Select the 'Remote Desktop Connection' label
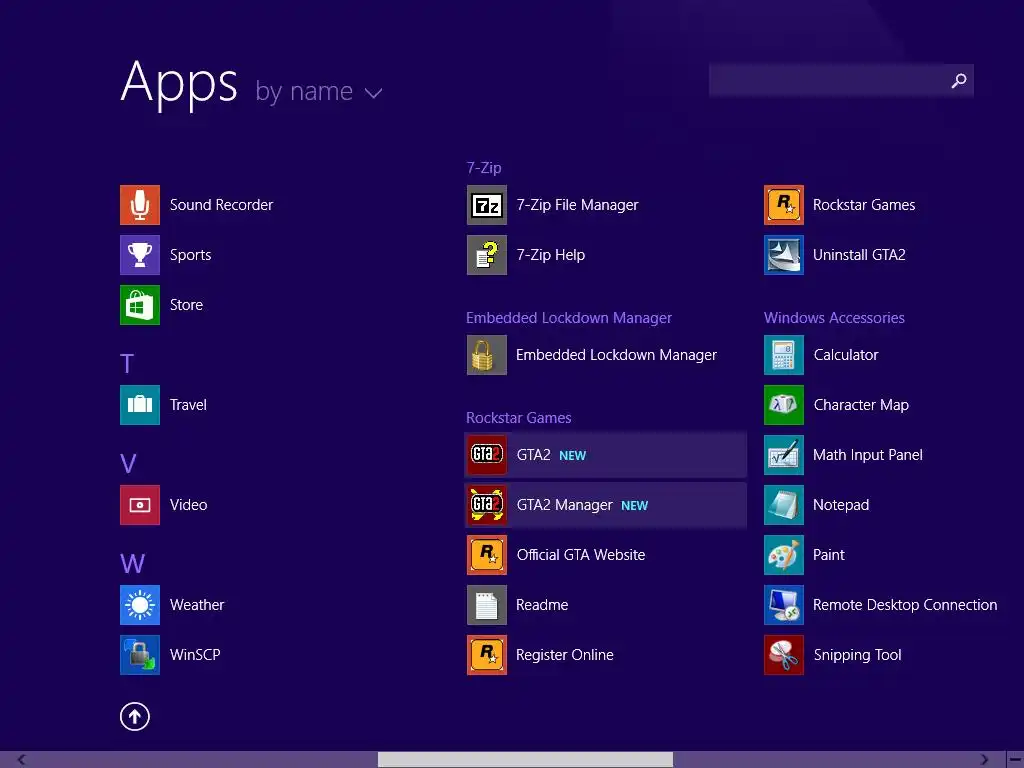 point(905,605)
